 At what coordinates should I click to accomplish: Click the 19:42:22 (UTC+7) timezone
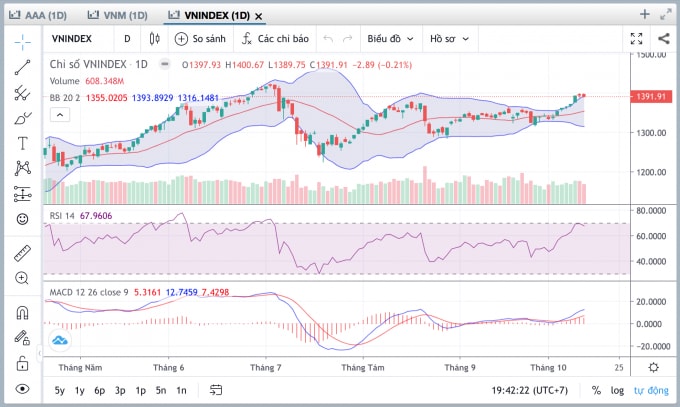coord(530,391)
